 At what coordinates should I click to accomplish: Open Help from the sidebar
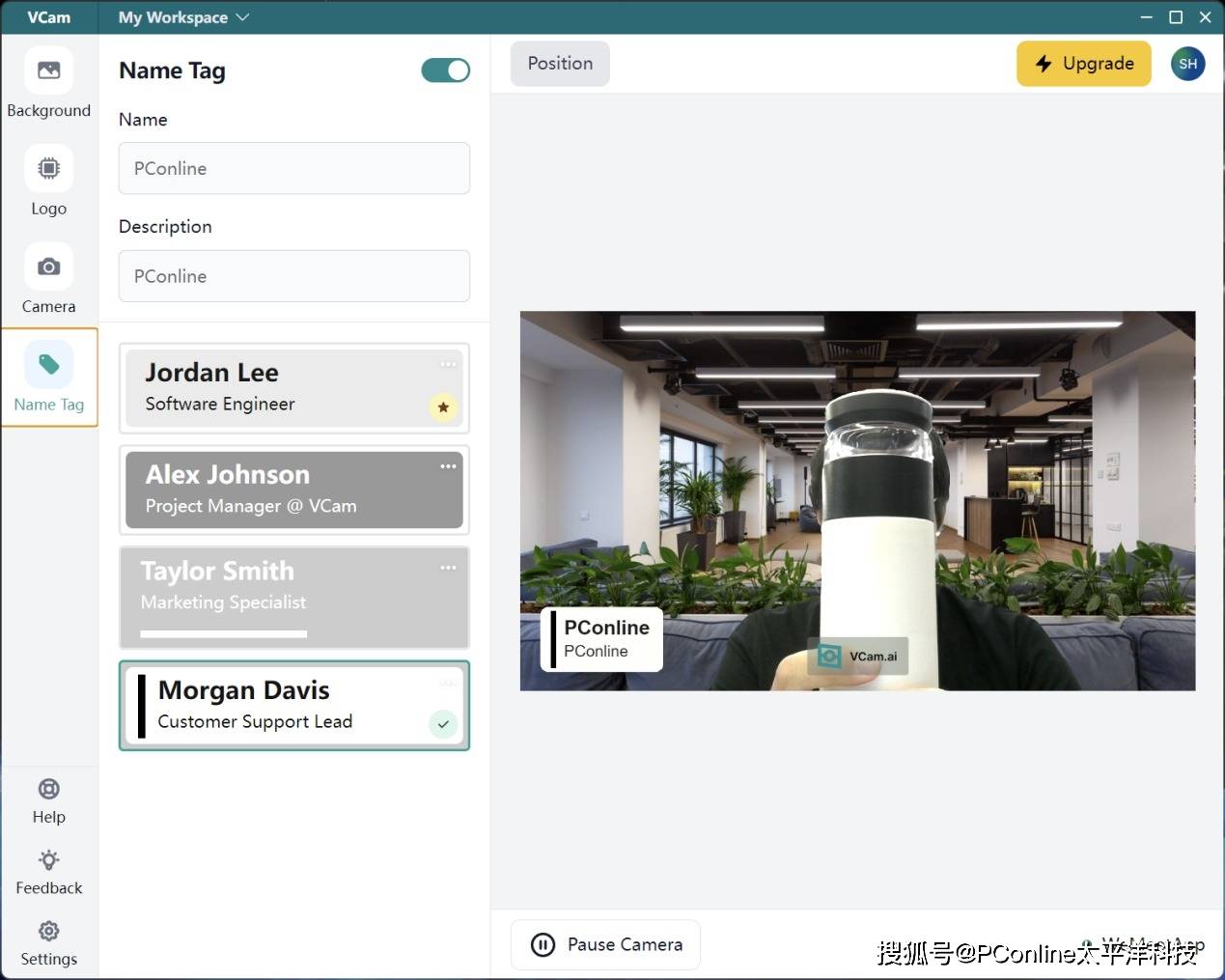(x=48, y=790)
